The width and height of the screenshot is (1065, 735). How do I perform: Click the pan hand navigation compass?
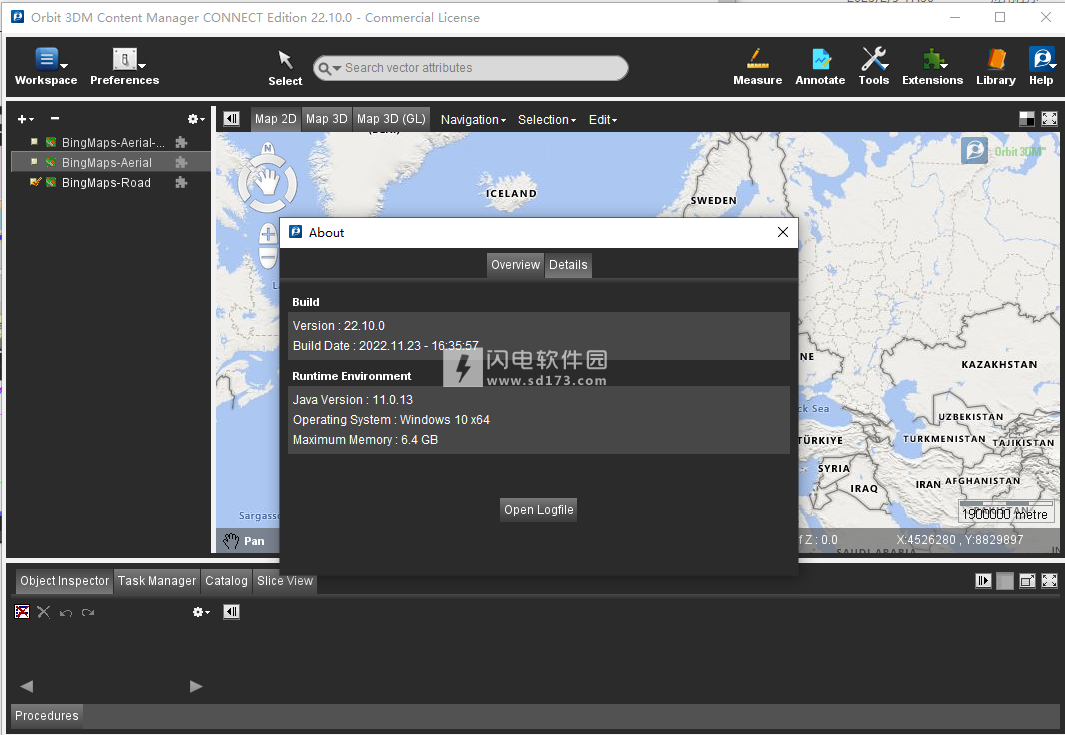268,183
